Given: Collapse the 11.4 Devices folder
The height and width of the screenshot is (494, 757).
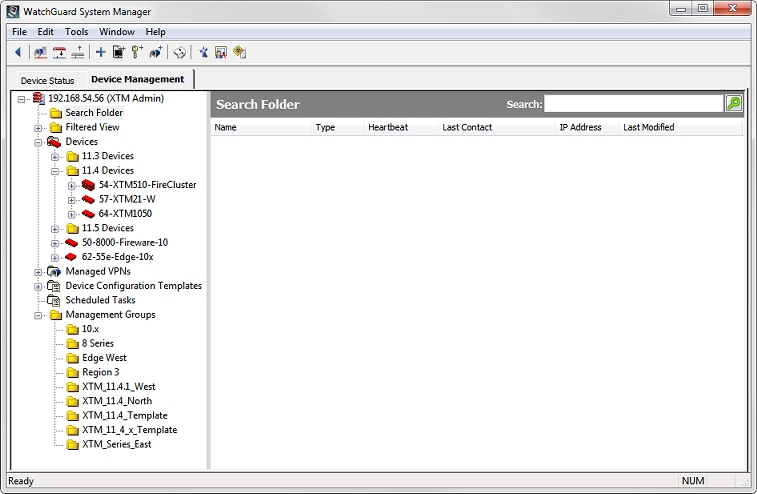Looking at the screenshot, I should [55, 171].
